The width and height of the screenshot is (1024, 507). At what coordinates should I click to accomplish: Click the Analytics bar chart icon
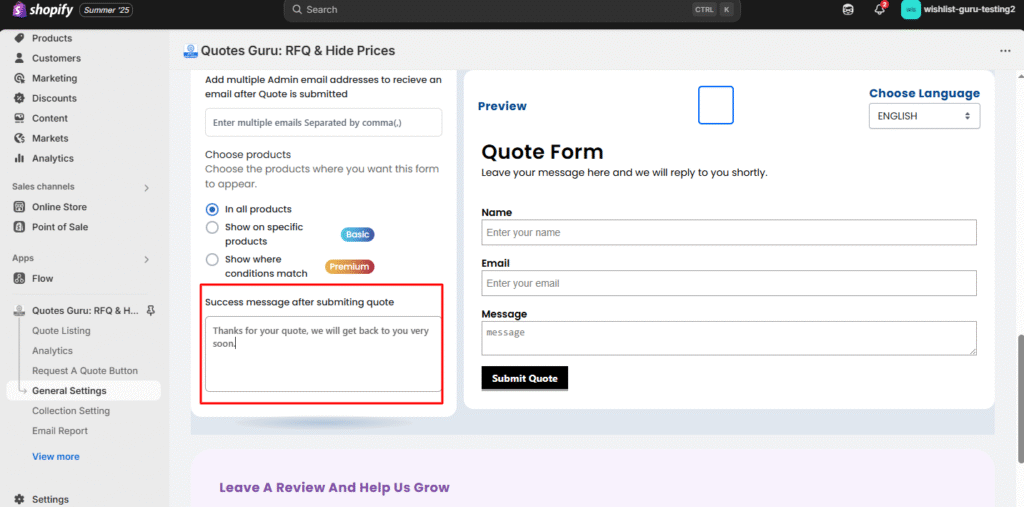point(19,158)
